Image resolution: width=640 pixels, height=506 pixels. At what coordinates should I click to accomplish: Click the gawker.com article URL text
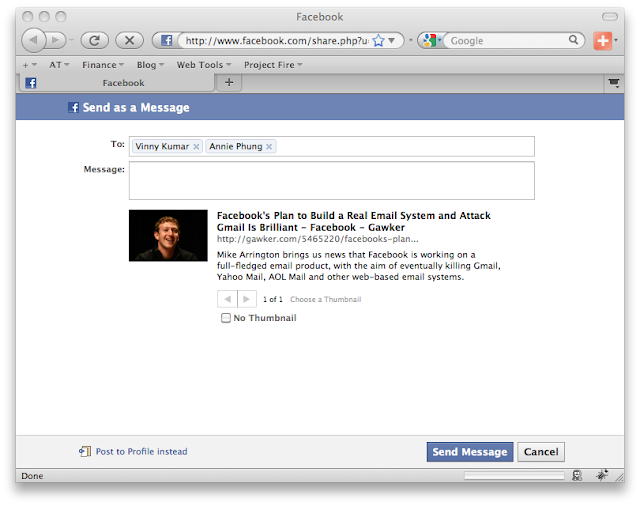click(318, 239)
